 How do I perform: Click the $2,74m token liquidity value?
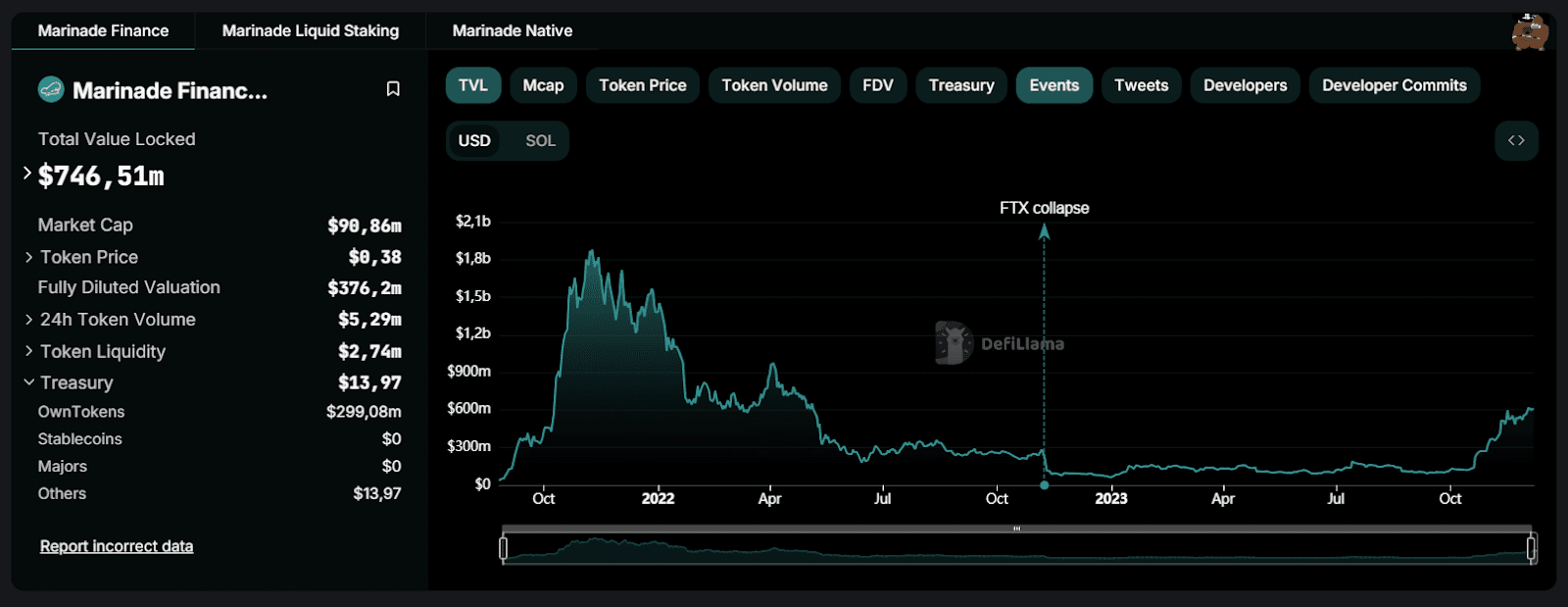coord(369,351)
